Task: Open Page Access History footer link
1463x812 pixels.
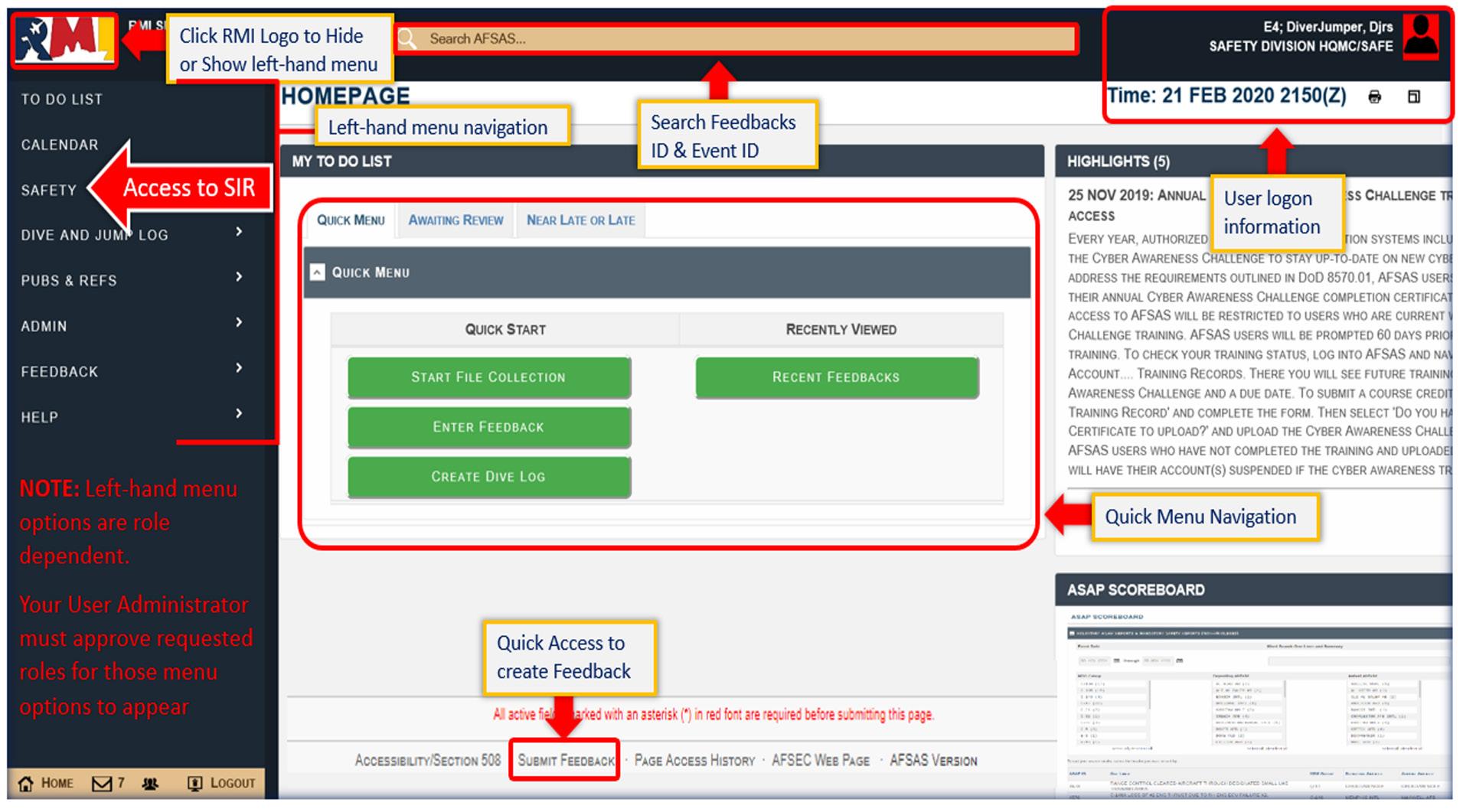Action: tap(694, 761)
